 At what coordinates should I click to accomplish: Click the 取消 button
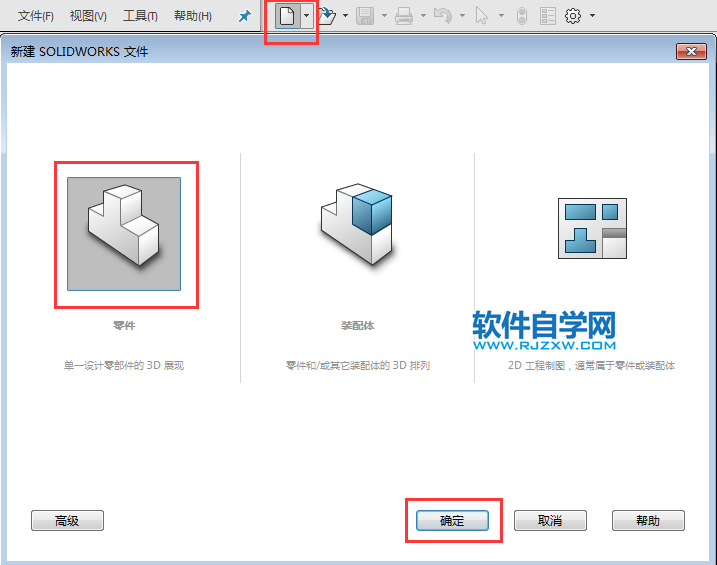tap(550, 521)
